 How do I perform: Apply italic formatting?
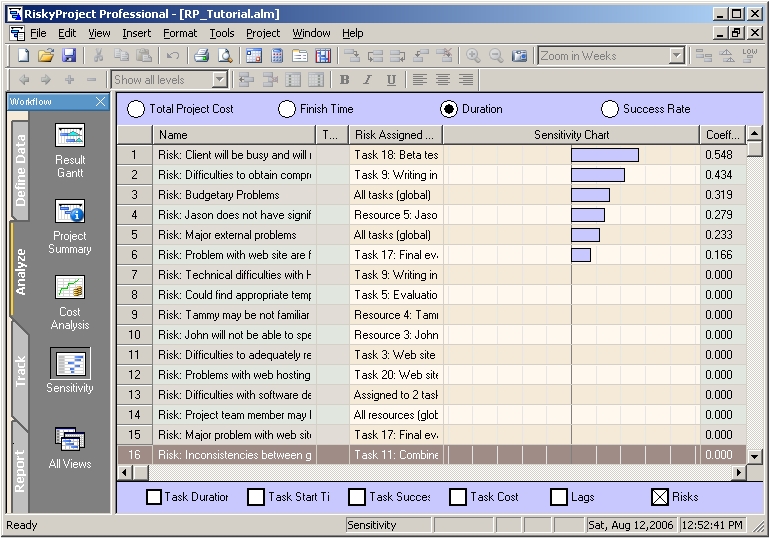(367, 80)
